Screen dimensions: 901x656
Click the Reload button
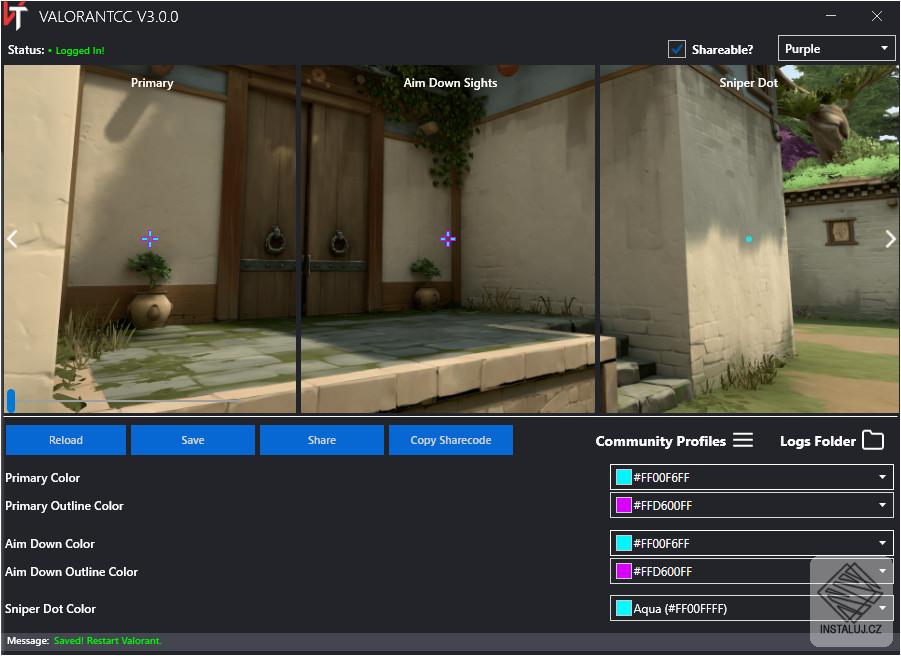(x=66, y=440)
